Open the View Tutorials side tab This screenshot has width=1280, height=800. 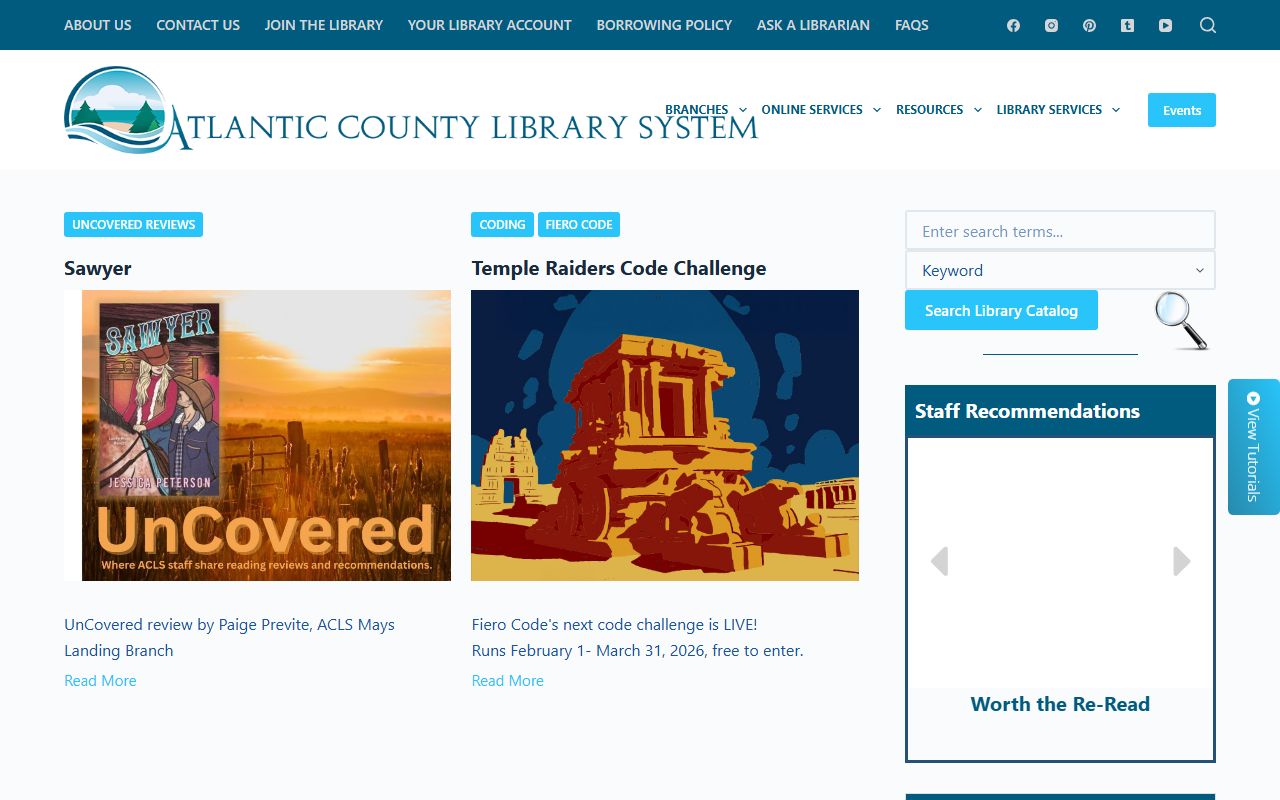tap(1254, 447)
